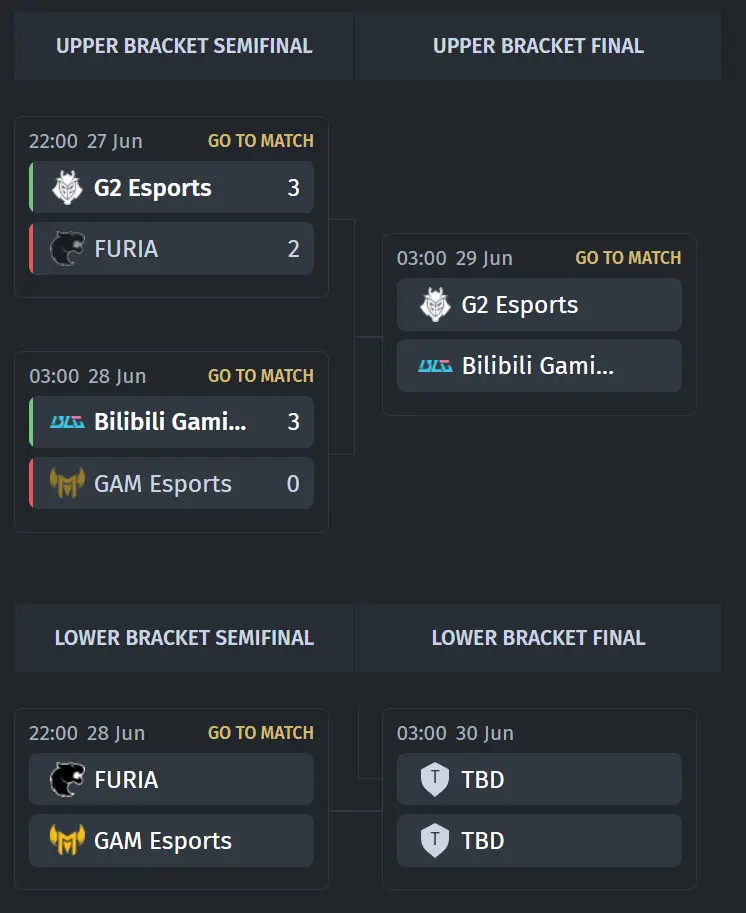This screenshot has width=746, height=913.
Task: Click GAM Esports logo in upper semifinal
Action: coord(68,483)
